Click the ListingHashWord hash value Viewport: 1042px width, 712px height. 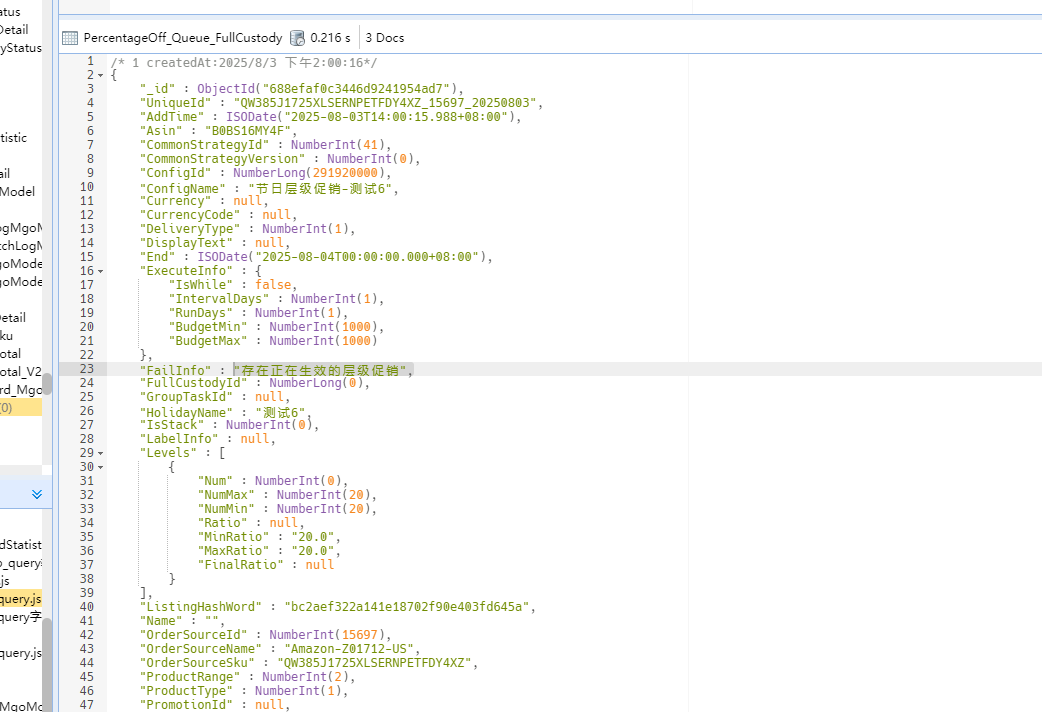[x=407, y=606]
